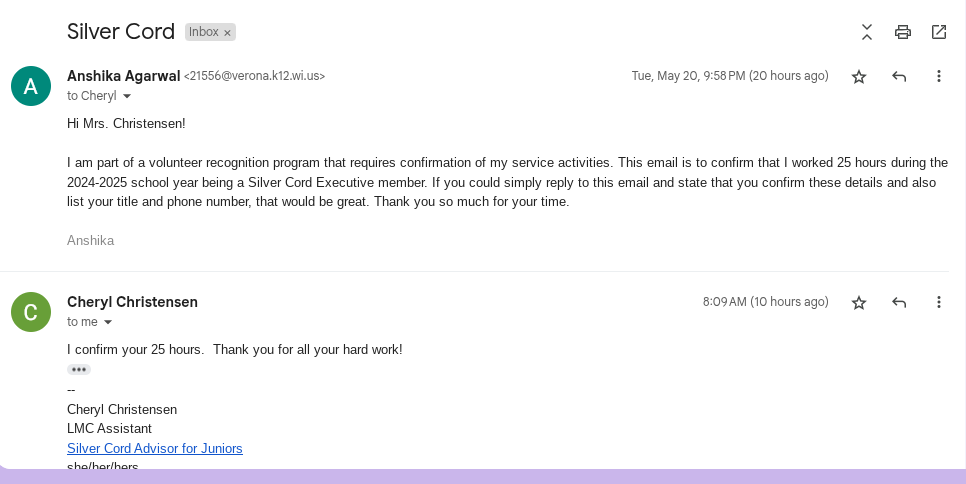Click Cheryl Christensen's green avatar

pos(31,312)
